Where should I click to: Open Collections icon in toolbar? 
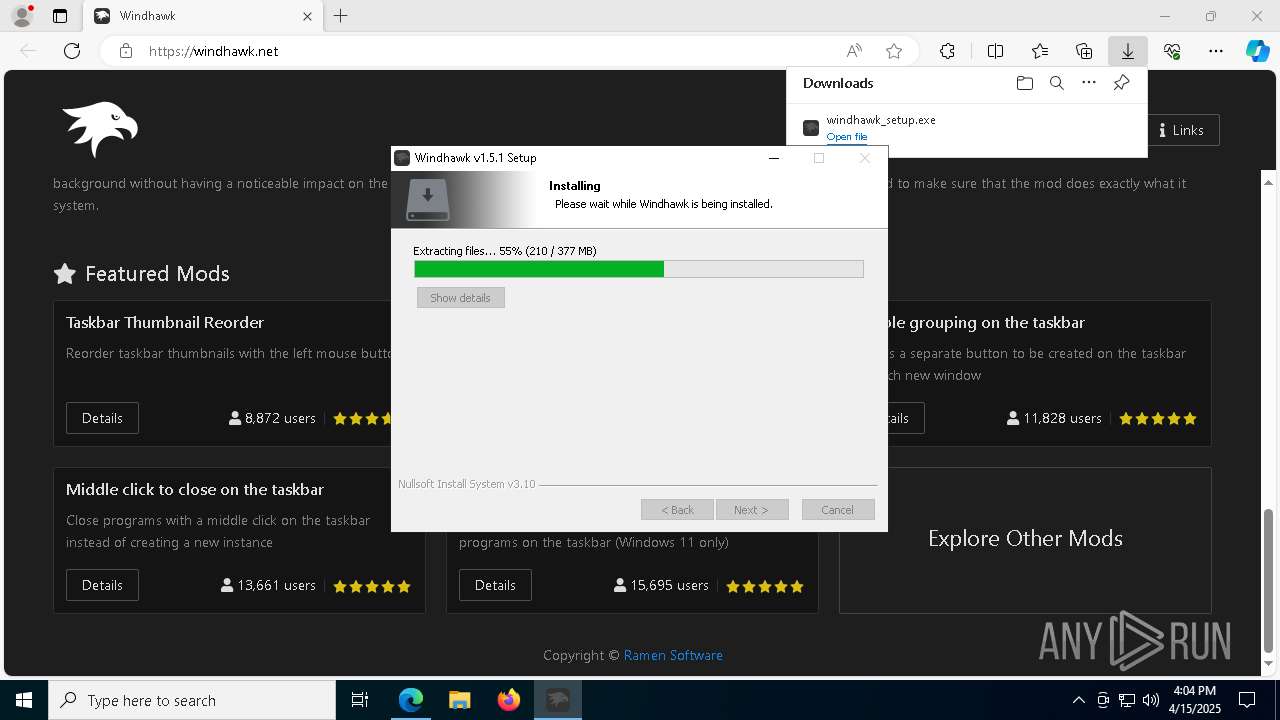1084,51
